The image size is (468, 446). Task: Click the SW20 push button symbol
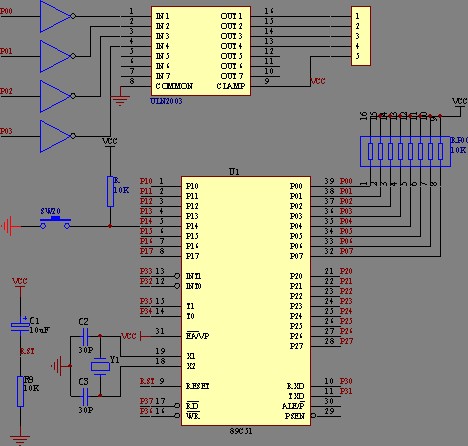[55, 223]
